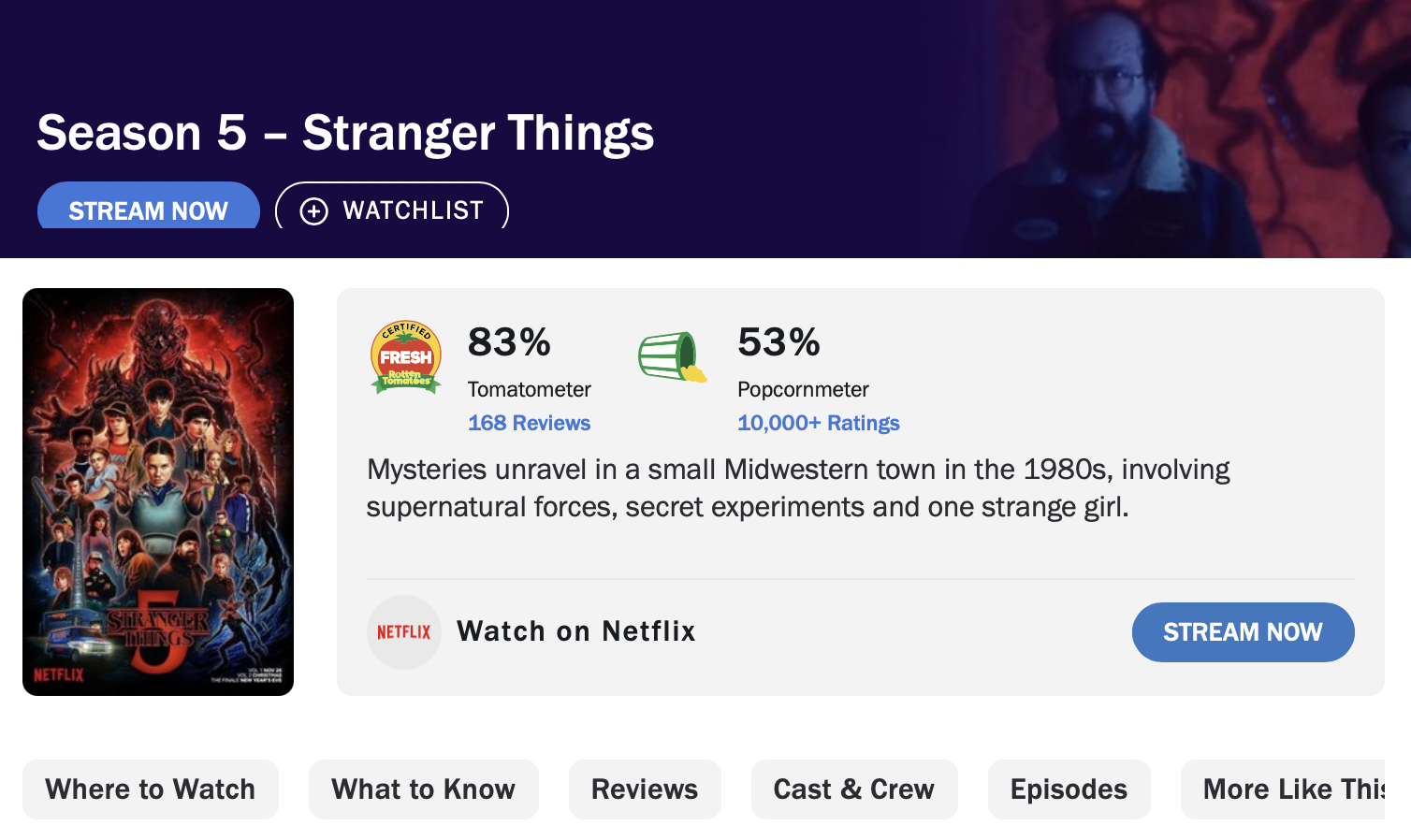The height and width of the screenshot is (840, 1411).
Task: Click the Tomatometer label text
Action: [529, 389]
